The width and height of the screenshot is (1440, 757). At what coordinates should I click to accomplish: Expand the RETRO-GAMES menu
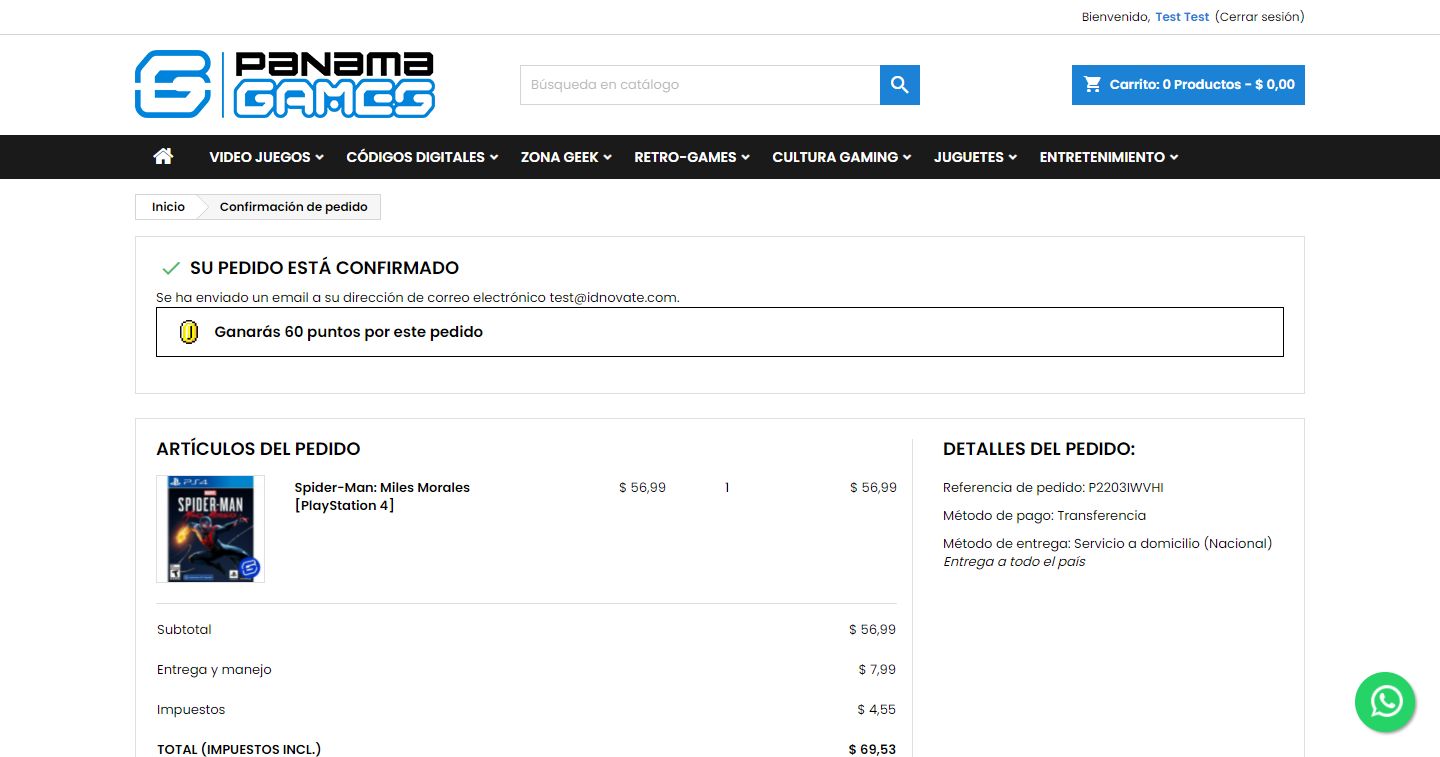click(x=692, y=157)
